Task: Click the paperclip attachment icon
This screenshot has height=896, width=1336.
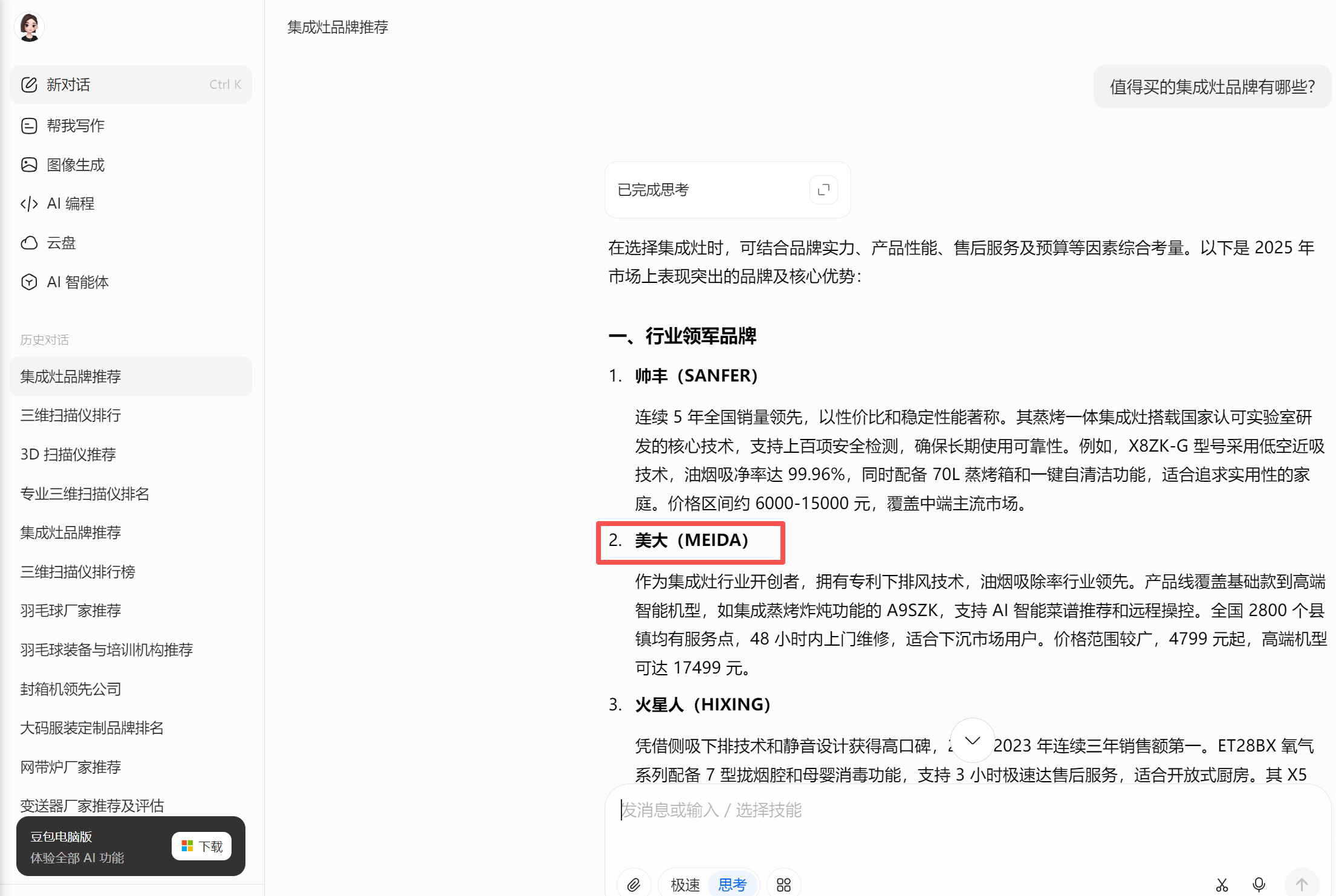Action: tap(634, 885)
